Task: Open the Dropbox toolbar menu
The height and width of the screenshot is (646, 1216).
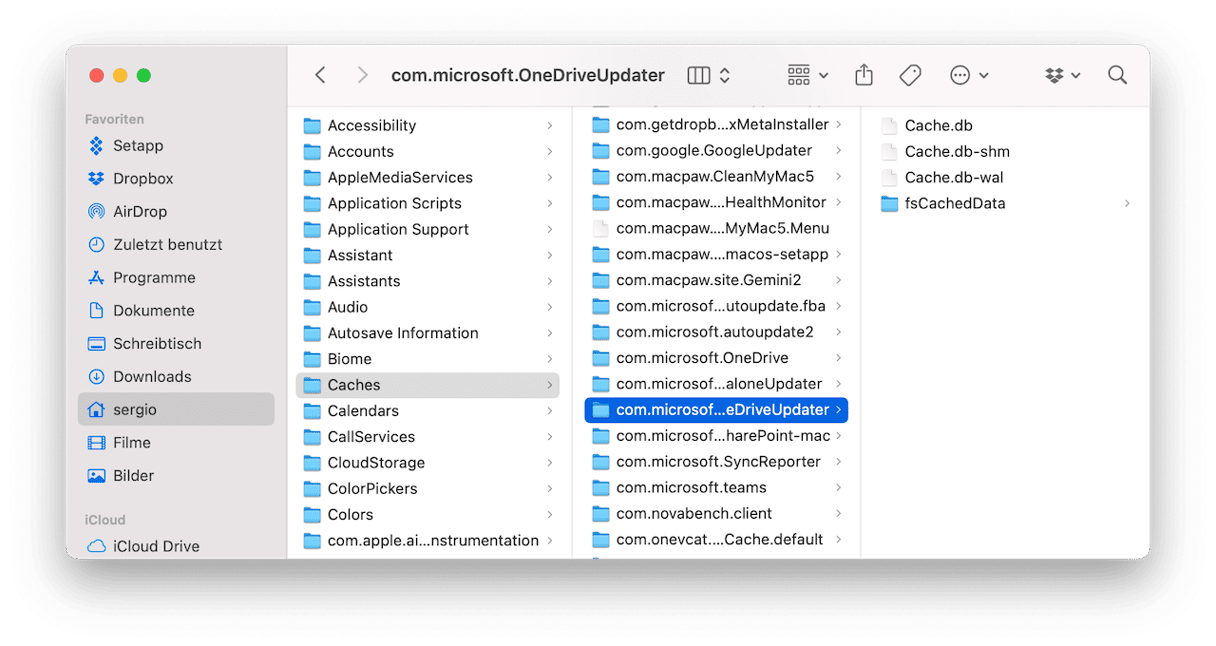Action: (1063, 76)
